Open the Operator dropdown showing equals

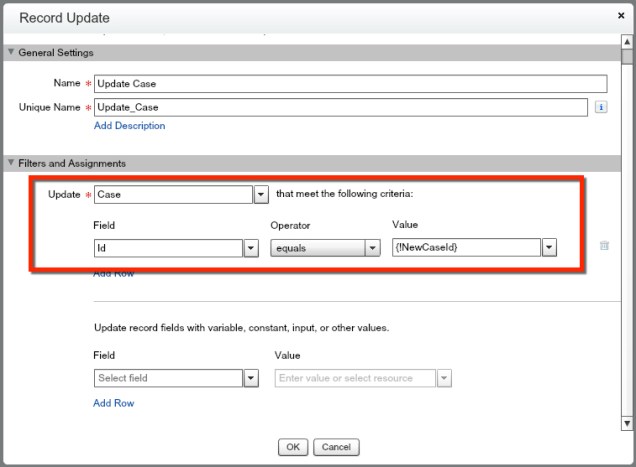[373, 248]
